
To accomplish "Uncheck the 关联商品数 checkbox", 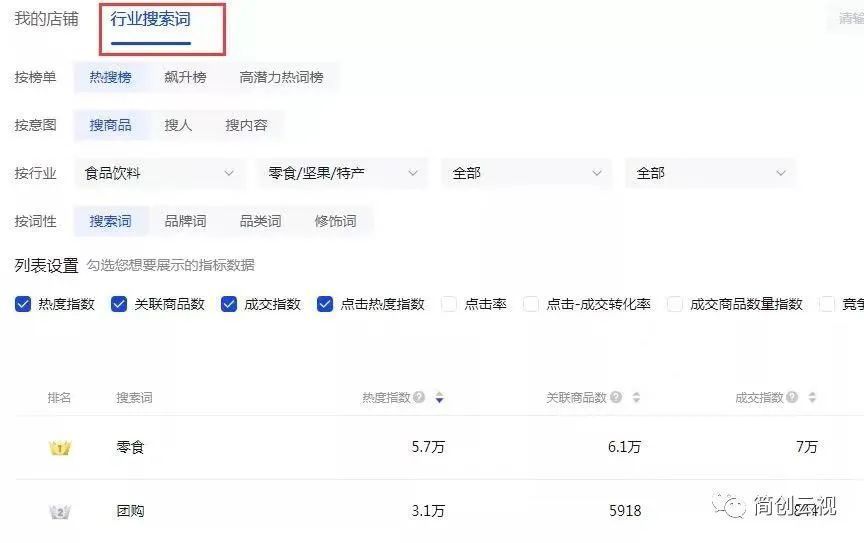I will coord(119,304).
